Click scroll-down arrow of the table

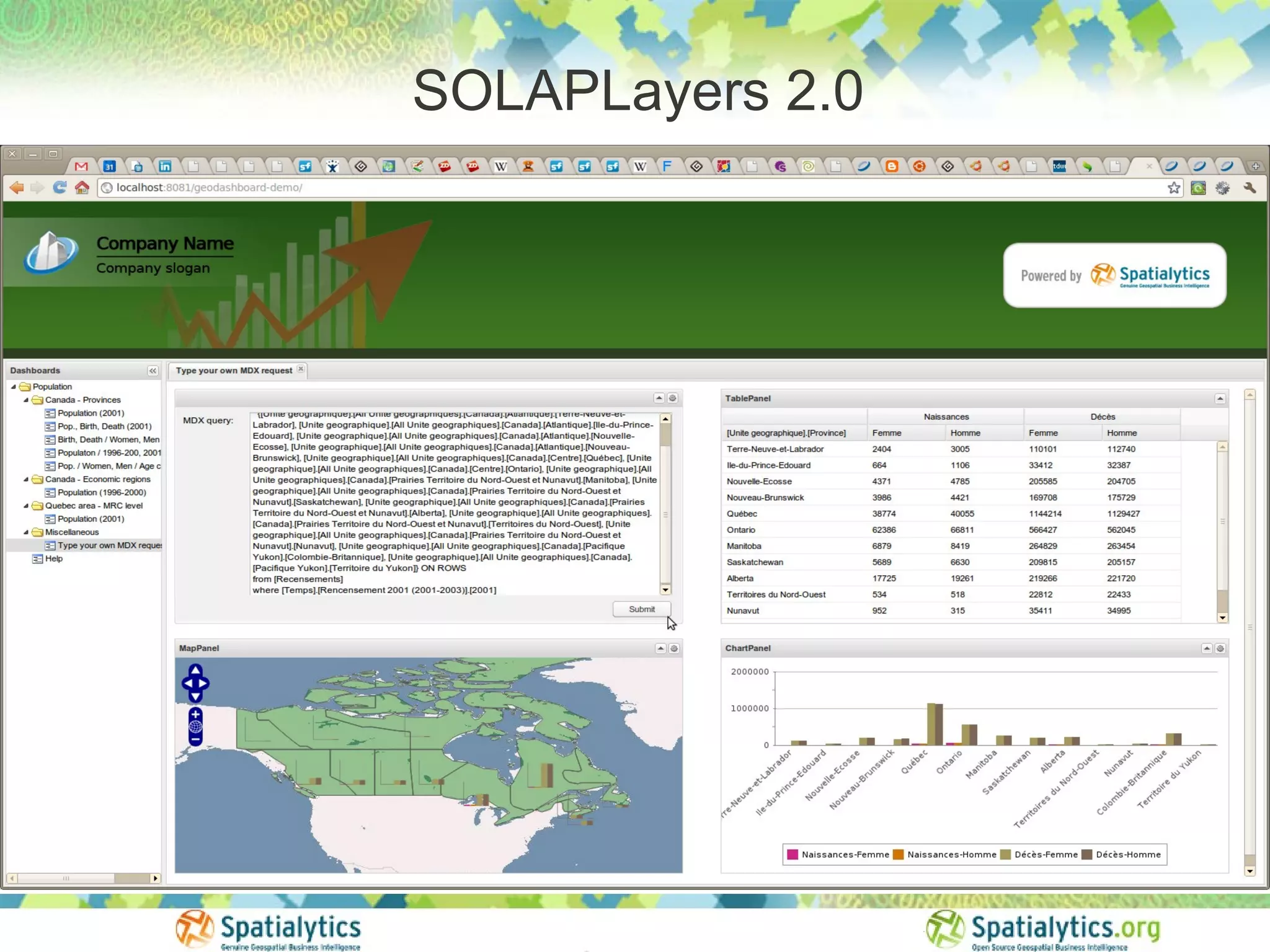[x=1222, y=617]
